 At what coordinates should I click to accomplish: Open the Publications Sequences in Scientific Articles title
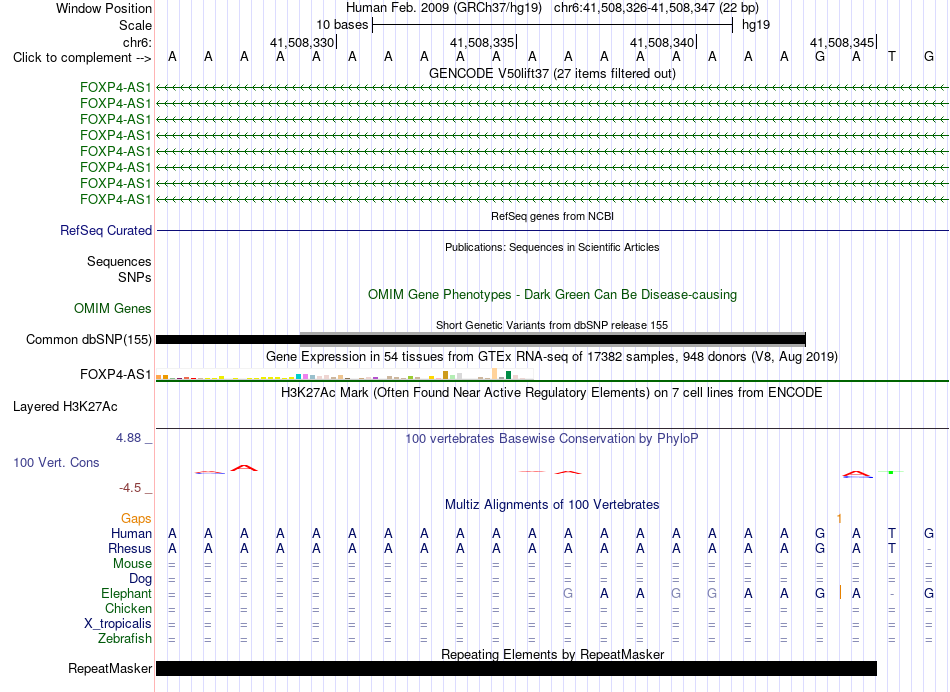552,247
